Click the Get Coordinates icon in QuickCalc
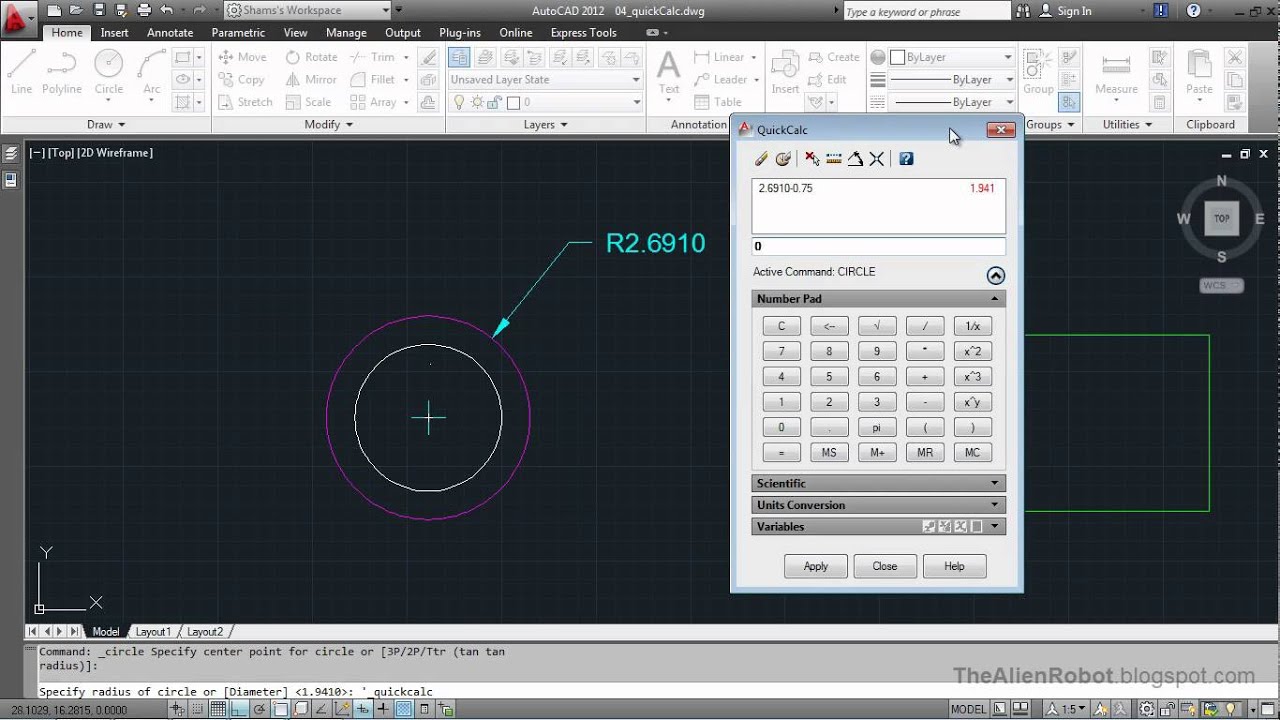 pyautogui.click(x=812, y=159)
